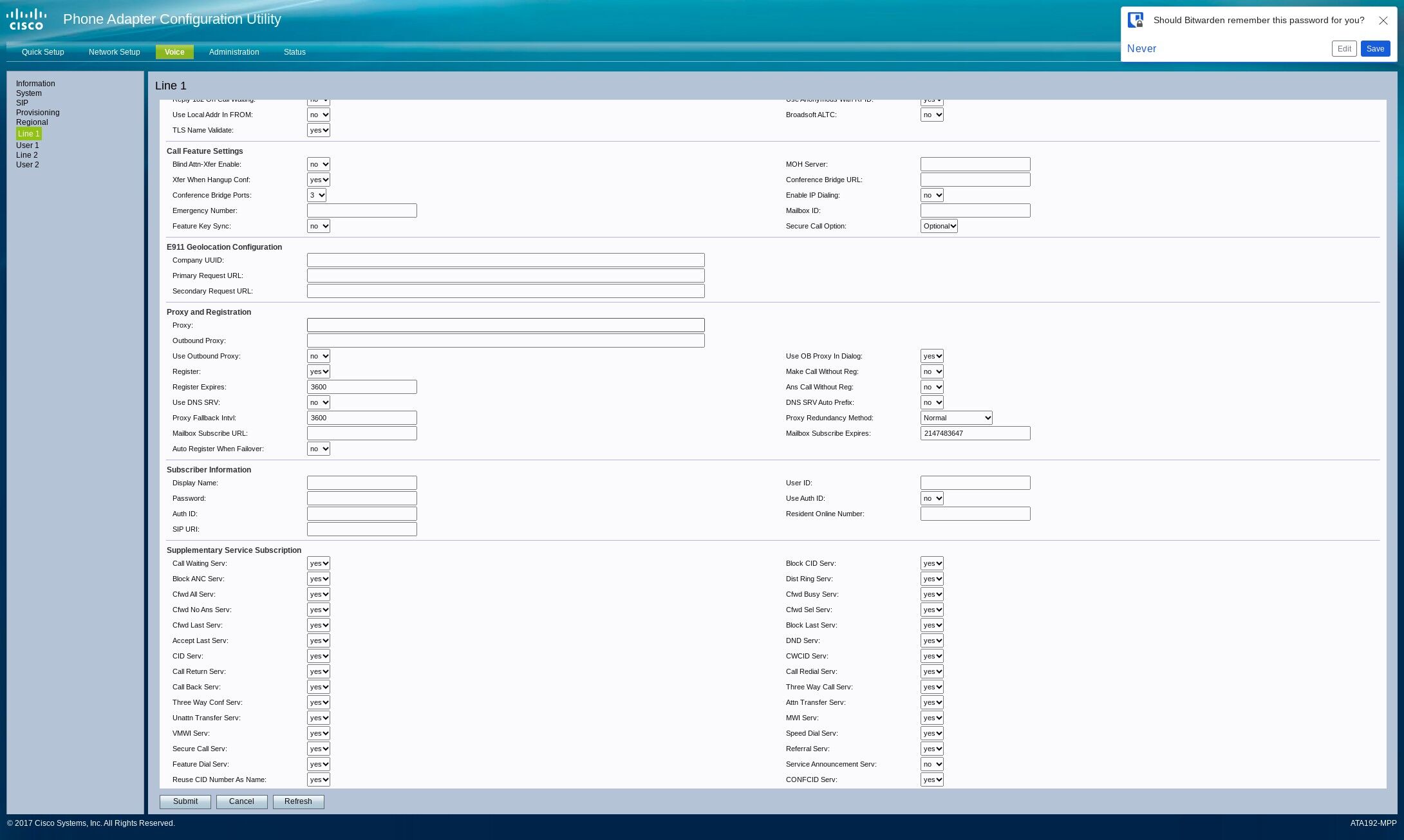Image resolution: width=1404 pixels, height=840 pixels.
Task: Open Auto Register When Failover dropdown
Action: (x=319, y=449)
